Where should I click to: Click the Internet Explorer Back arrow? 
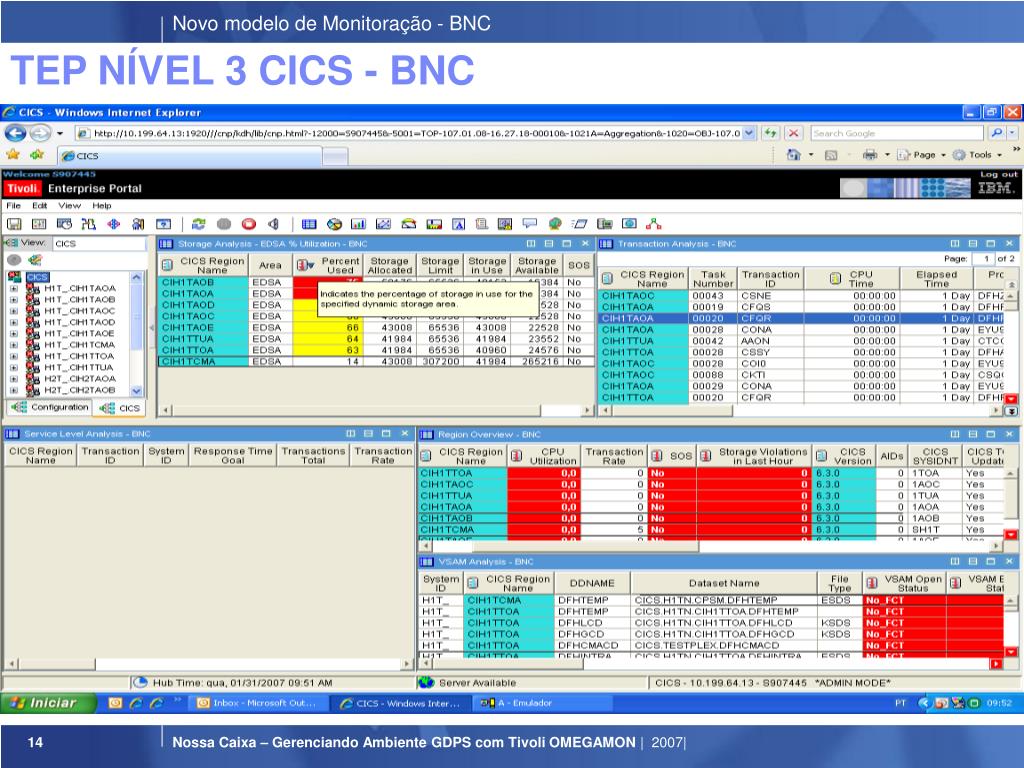(16, 133)
